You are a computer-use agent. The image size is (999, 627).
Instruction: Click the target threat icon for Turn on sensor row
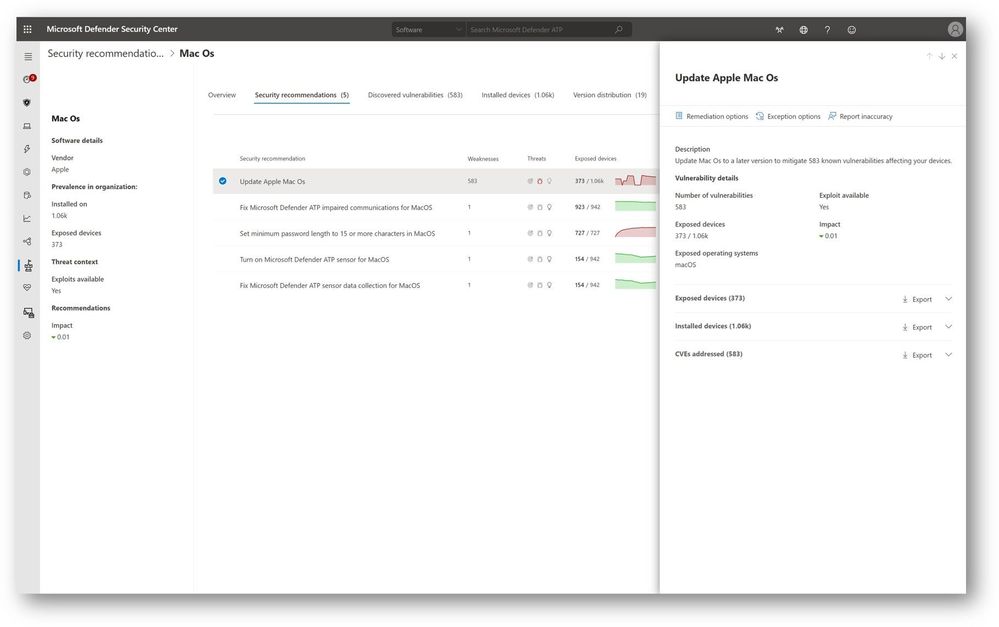pyautogui.click(x=530, y=259)
